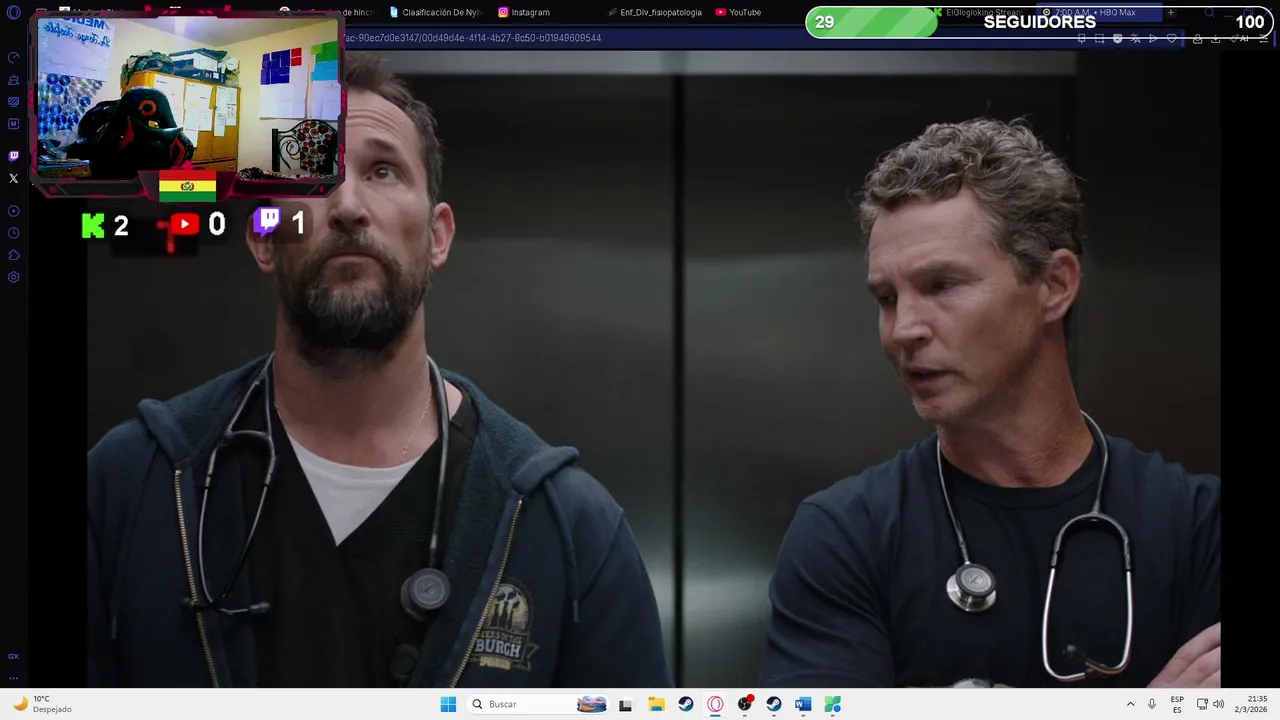Viewport: 1280px width, 720px height.
Task: Click the shield ad-blocker icon in address bar
Action: coord(1117,38)
